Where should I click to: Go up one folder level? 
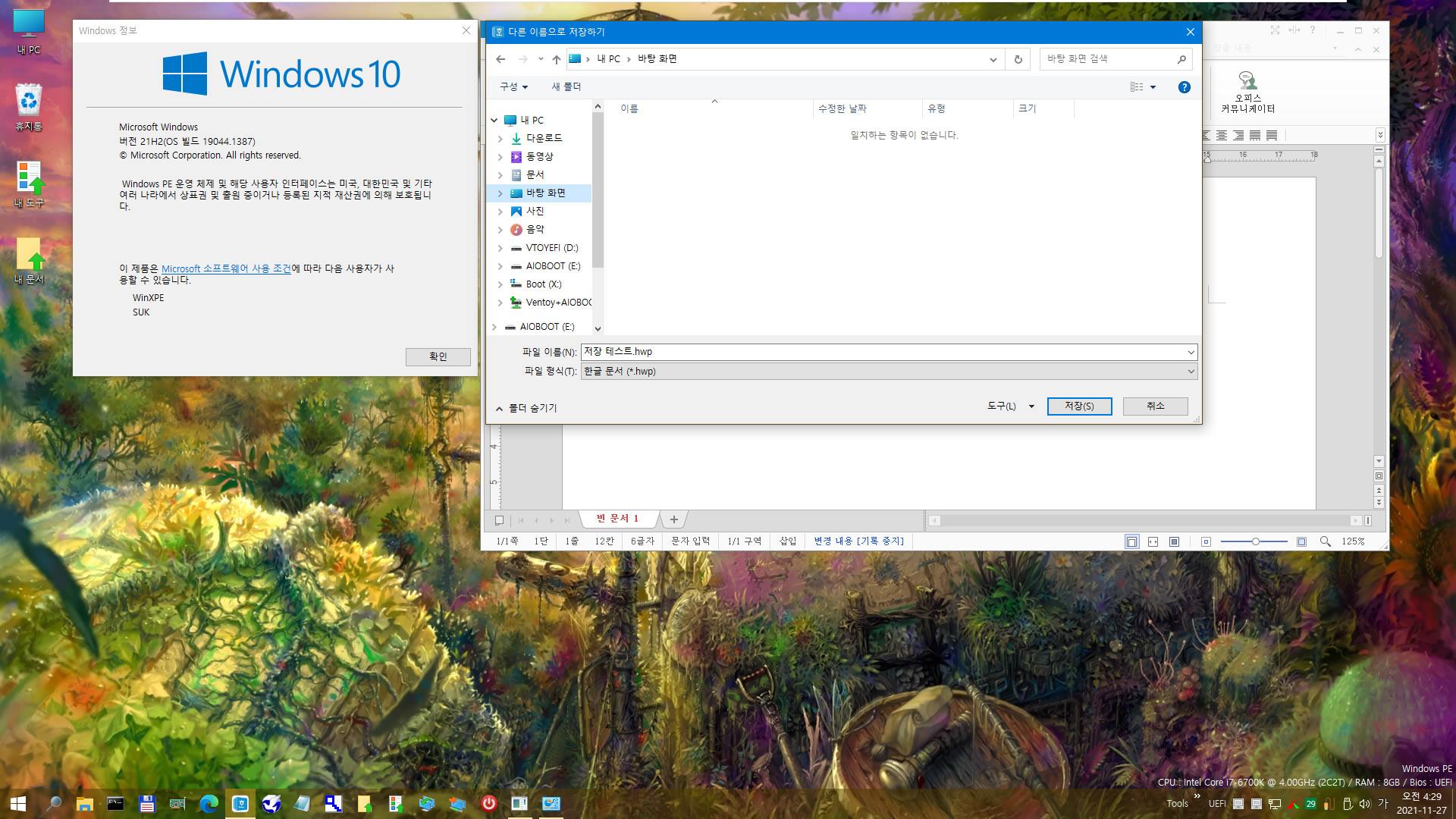click(557, 59)
